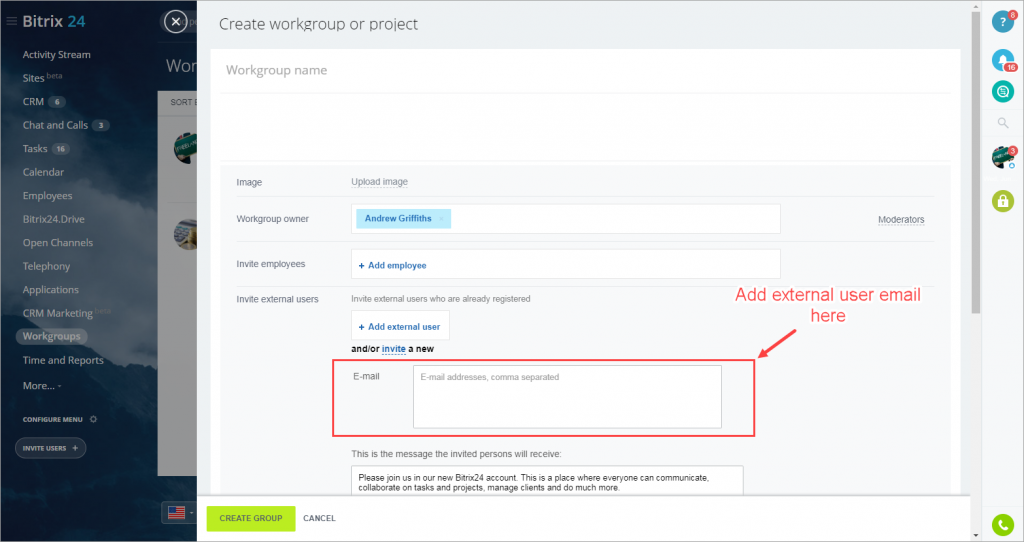Click the search magnifier icon in right panel

pos(1002,123)
